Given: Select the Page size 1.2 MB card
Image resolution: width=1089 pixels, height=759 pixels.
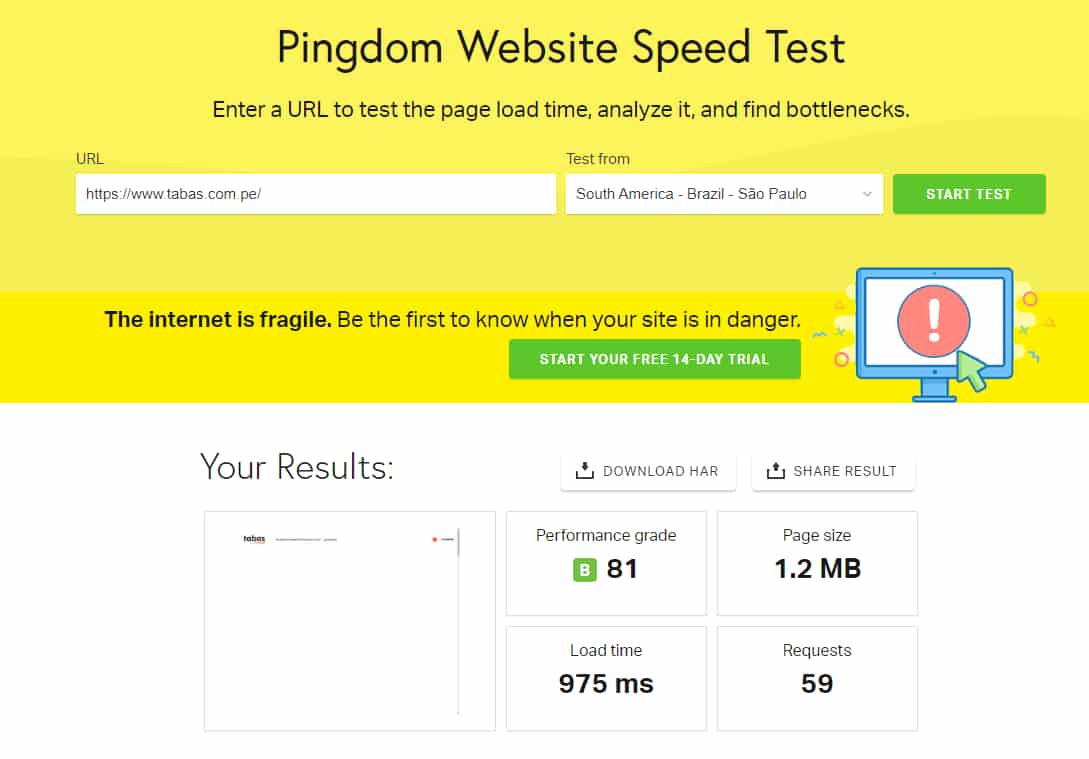Looking at the screenshot, I should point(817,563).
